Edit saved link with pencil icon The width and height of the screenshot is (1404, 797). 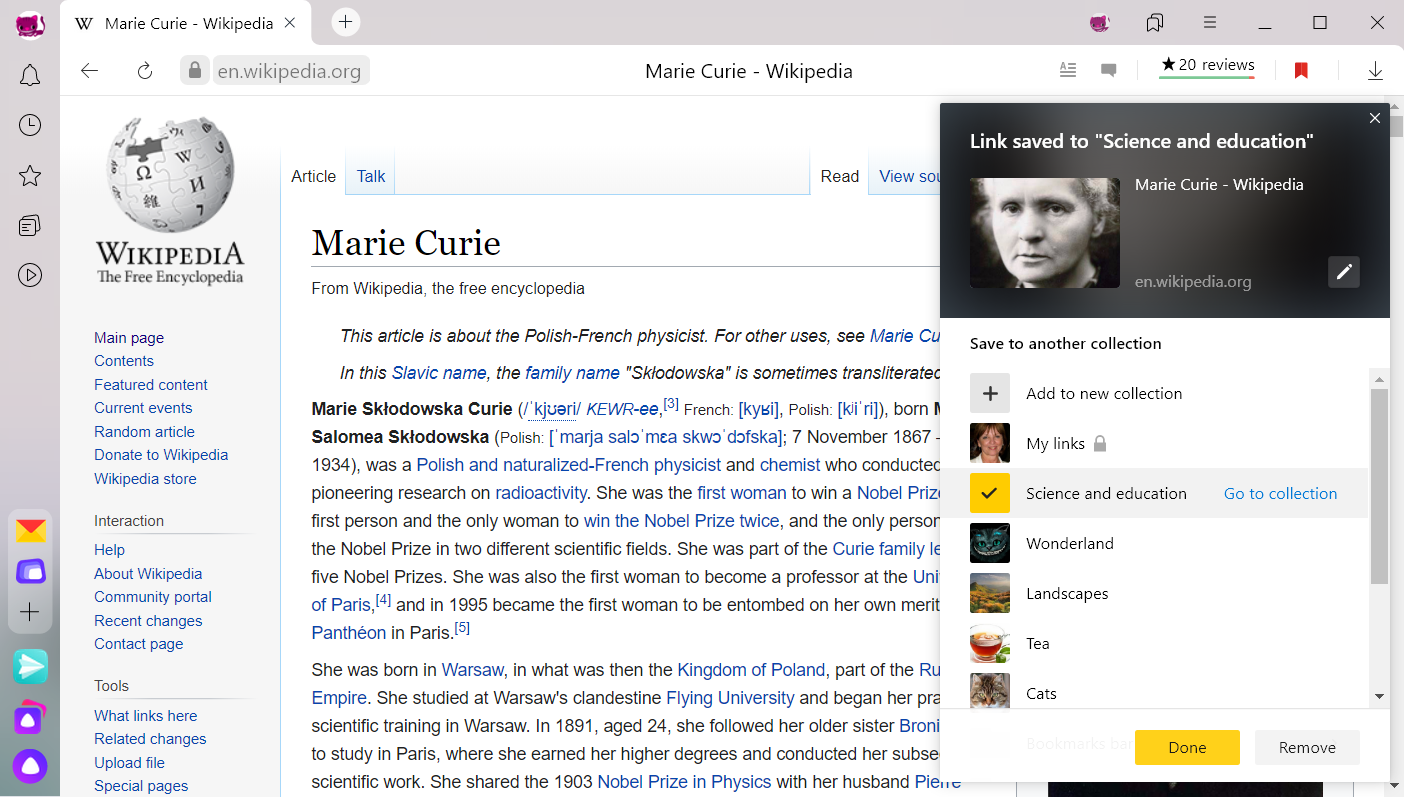[1344, 272]
